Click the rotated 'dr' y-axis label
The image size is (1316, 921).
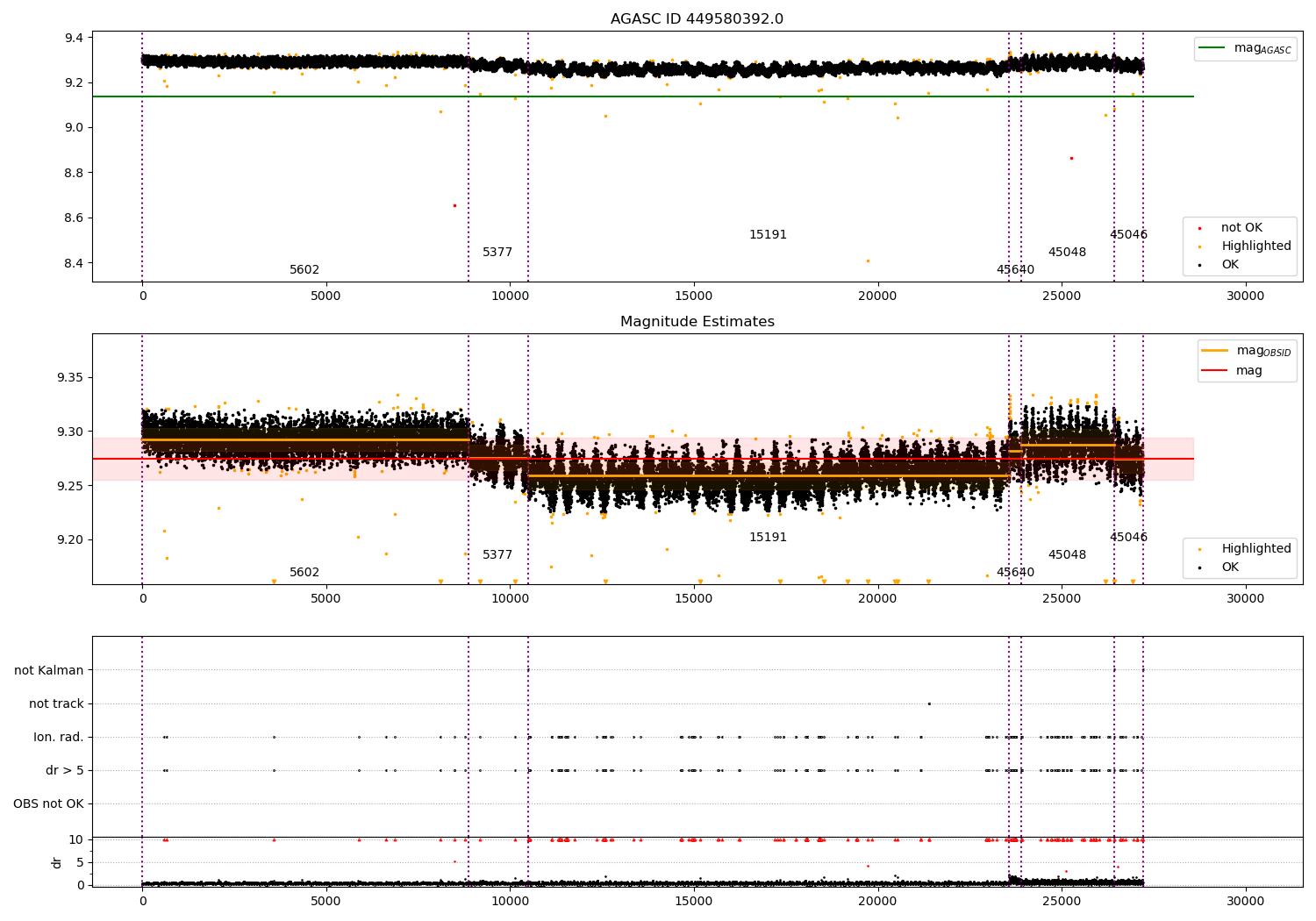[57, 863]
